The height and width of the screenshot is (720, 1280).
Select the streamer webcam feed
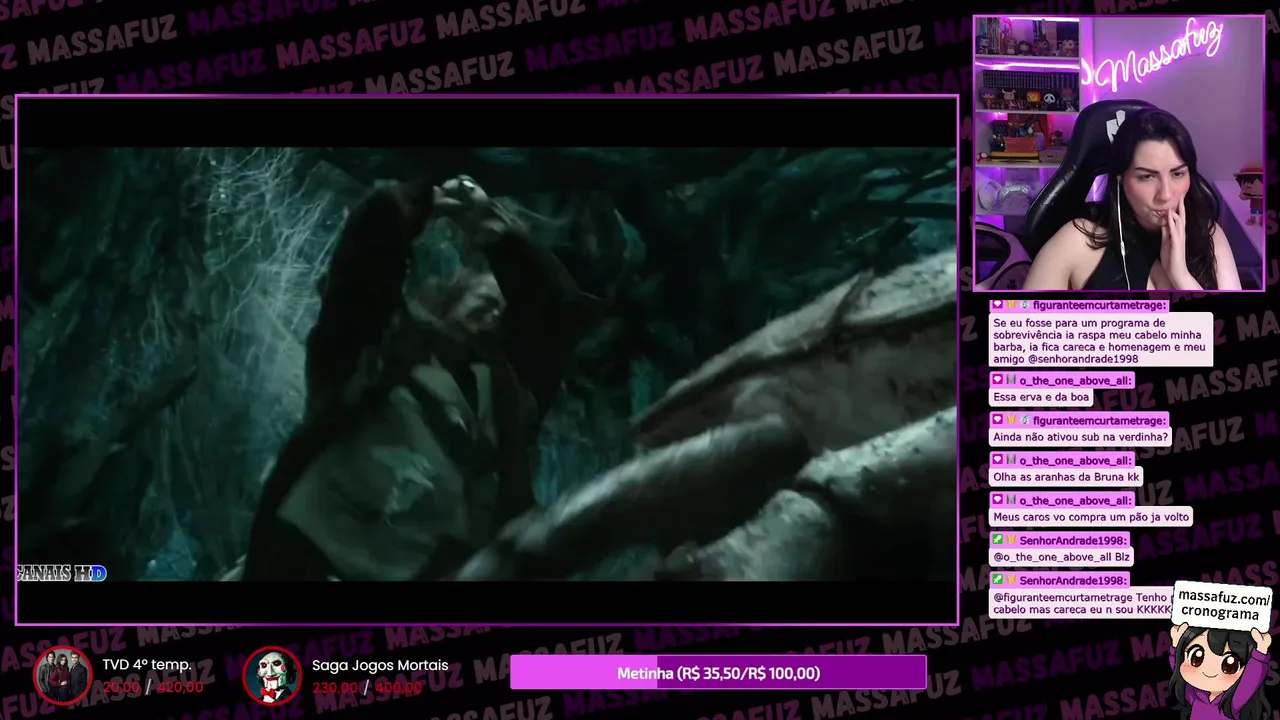click(1119, 153)
